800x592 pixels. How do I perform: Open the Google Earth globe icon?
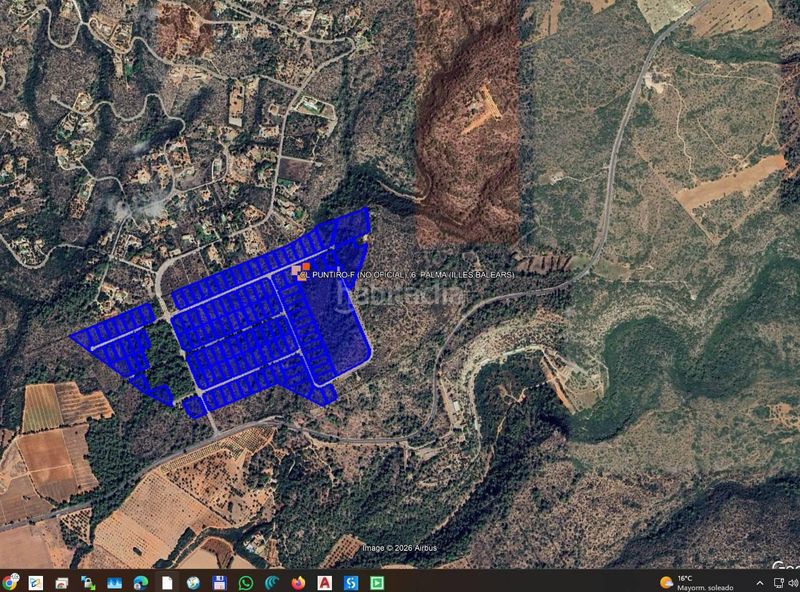(x=193, y=582)
